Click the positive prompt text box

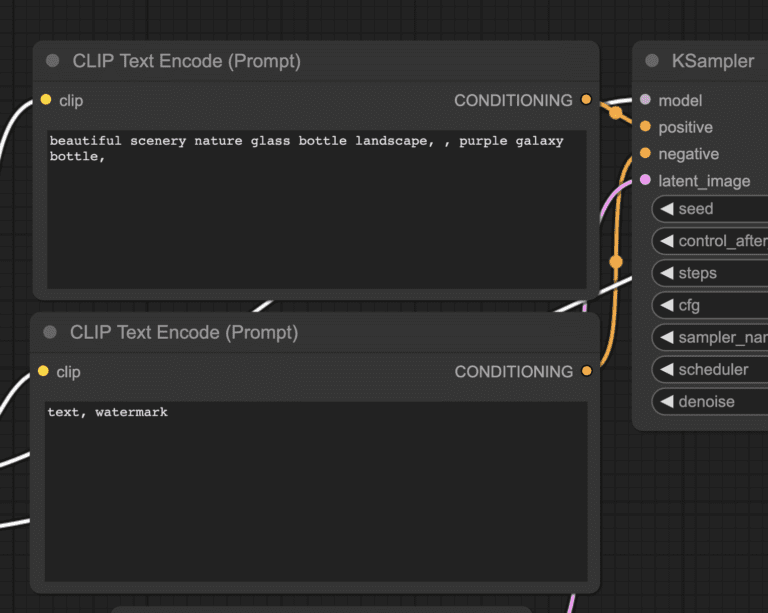(x=316, y=208)
